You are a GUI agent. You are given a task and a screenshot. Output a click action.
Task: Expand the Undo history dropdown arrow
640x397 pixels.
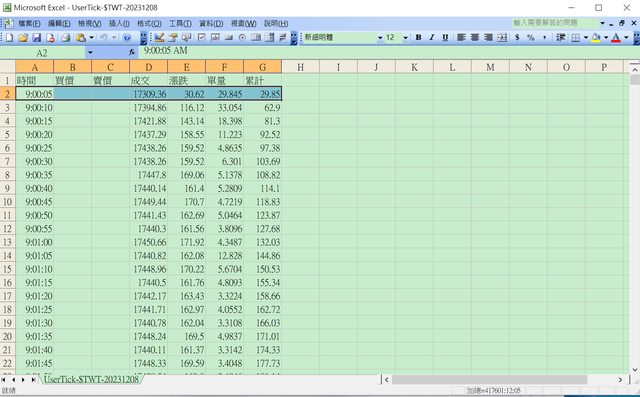coord(114,38)
